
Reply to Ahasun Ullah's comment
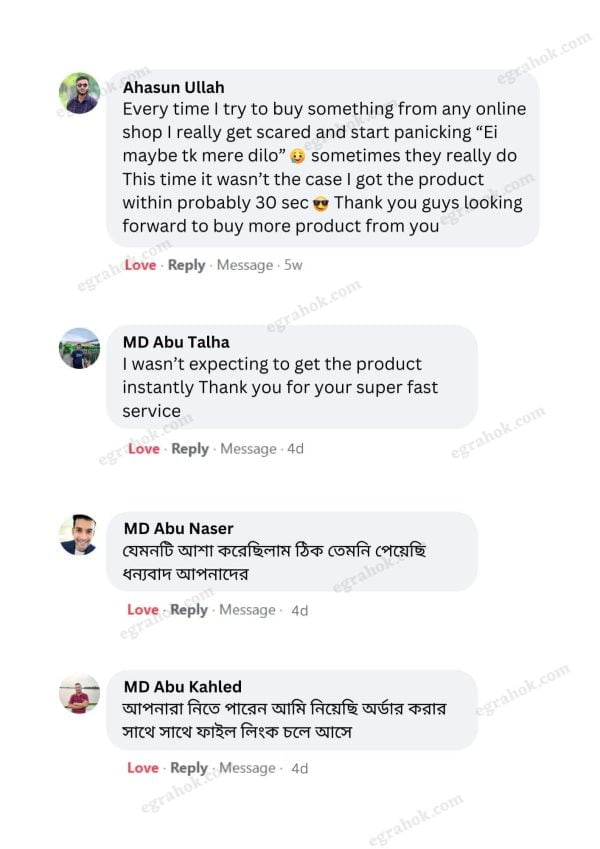click(x=186, y=265)
